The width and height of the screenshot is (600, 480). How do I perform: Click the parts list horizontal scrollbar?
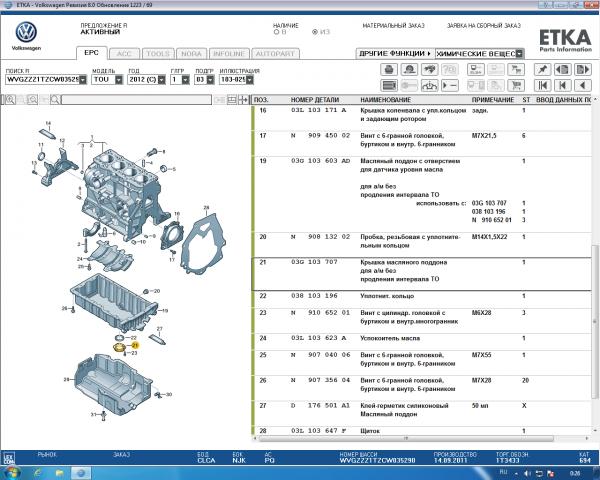pos(406,438)
